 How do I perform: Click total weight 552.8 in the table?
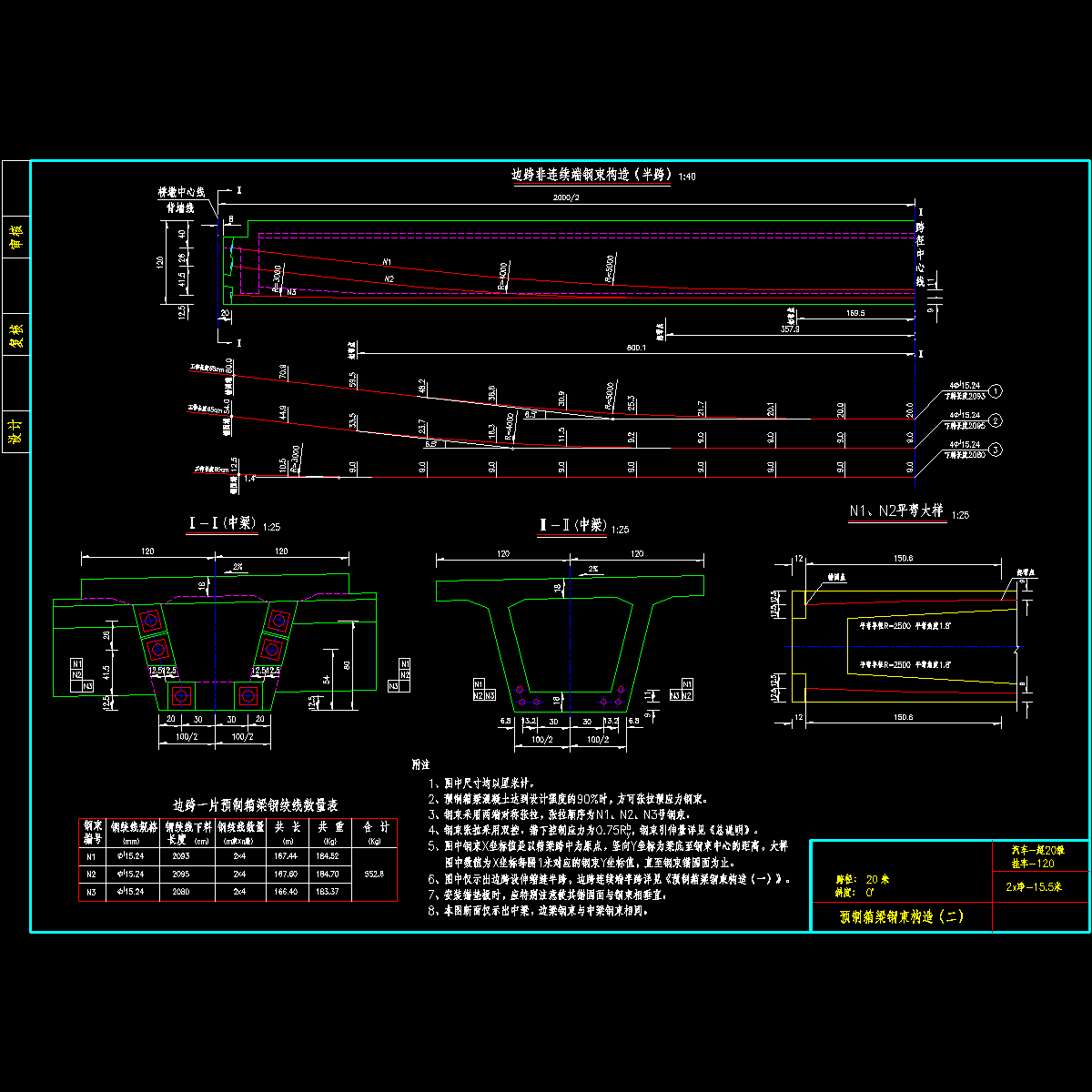(375, 874)
